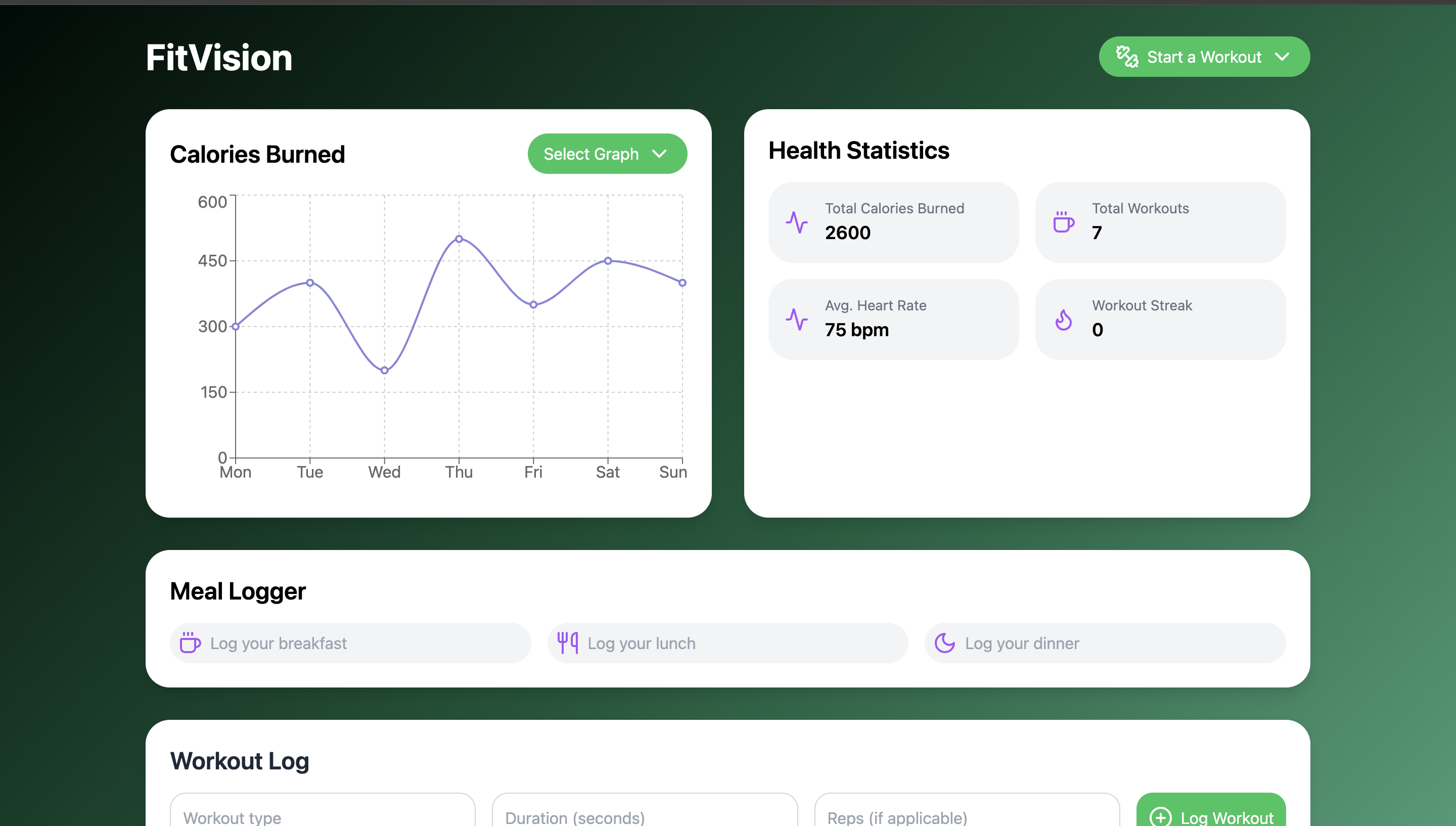Click the coffee cup icon in breakfast field

tap(190, 643)
